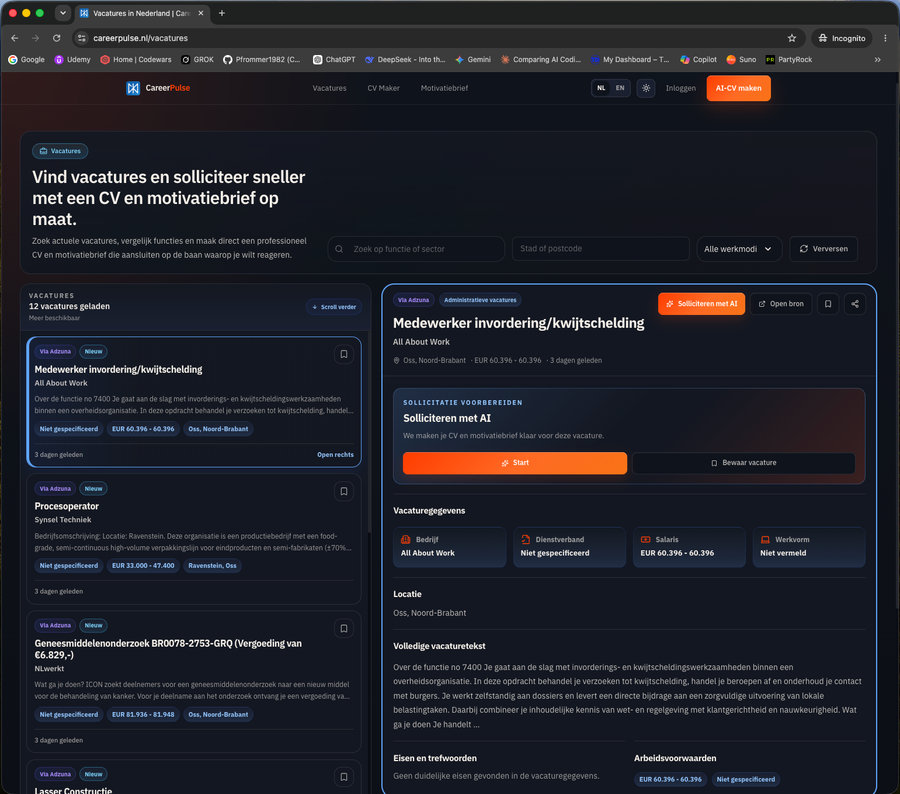Click the bookmark icon beside Open bron
Image resolution: width=900 pixels, height=794 pixels.
coord(828,304)
